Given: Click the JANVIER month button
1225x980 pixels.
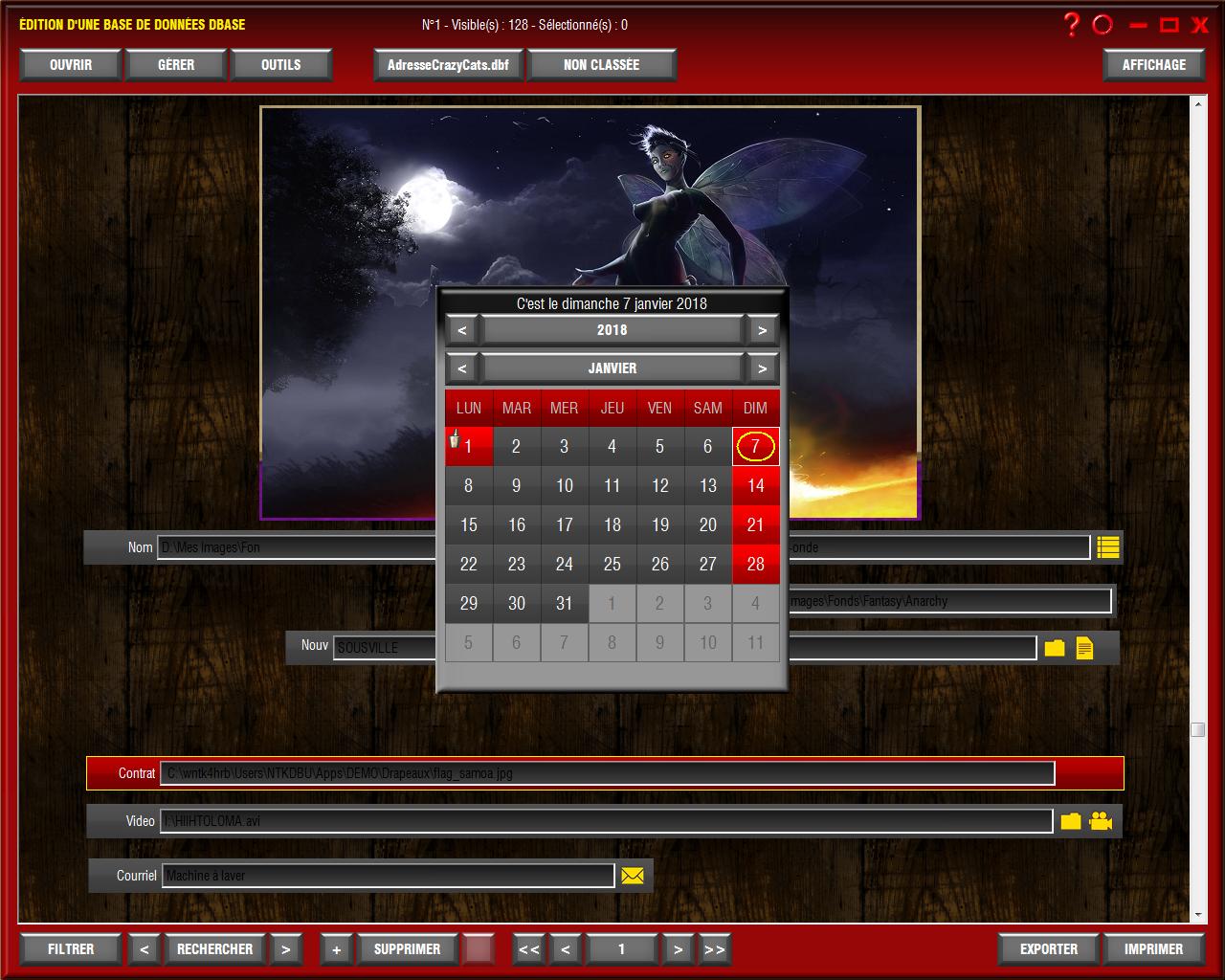Looking at the screenshot, I should pyautogui.click(x=612, y=368).
